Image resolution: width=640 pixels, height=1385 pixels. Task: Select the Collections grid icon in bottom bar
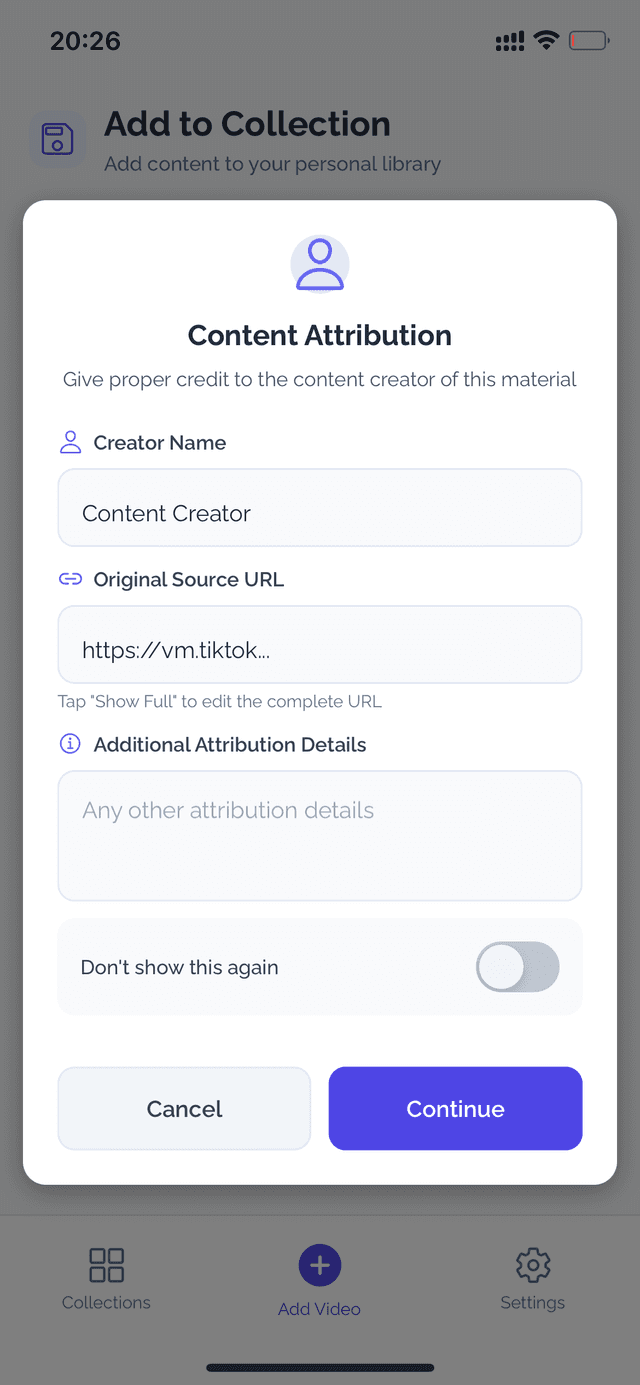coord(106,1264)
